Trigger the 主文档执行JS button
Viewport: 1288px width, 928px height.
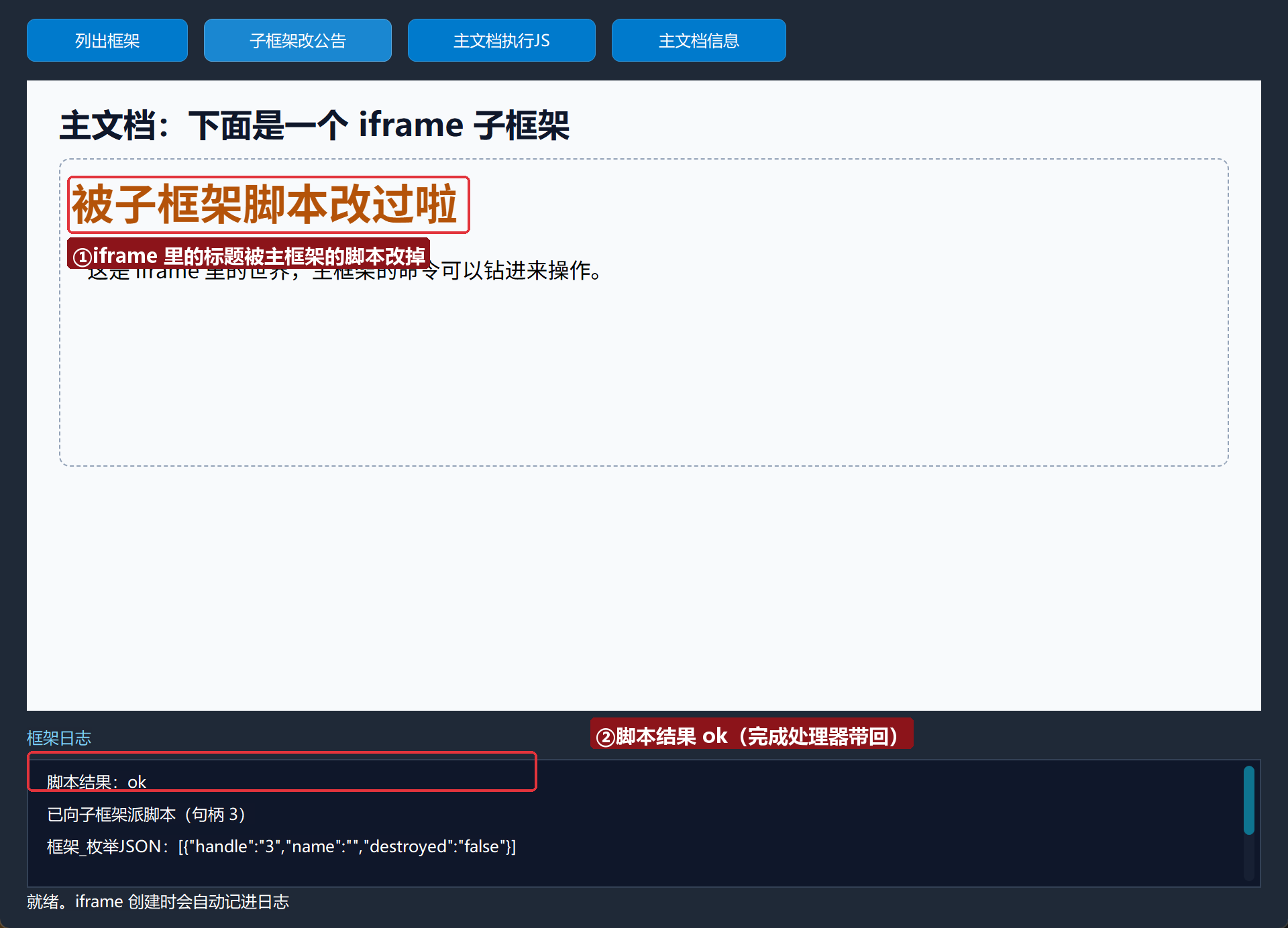pyautogui.click(x=502, y=40)
